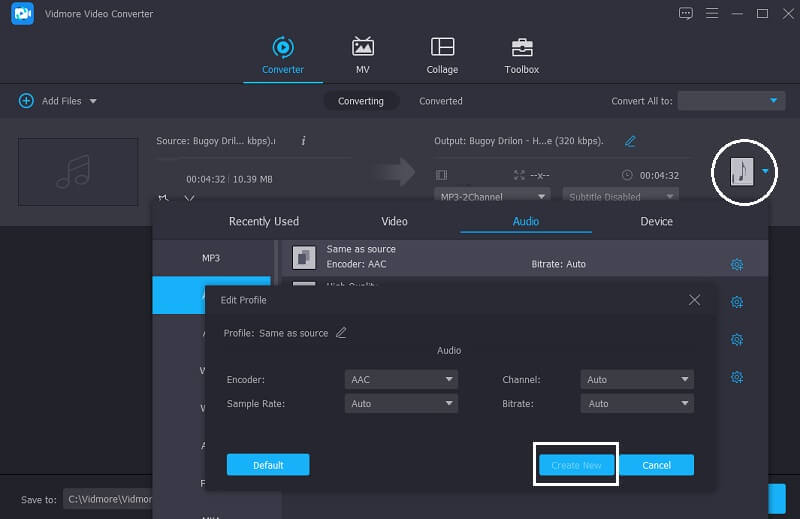This screenshot has width=800, height=519.
Task: Open the Channel dropdown
Action: 637,380
